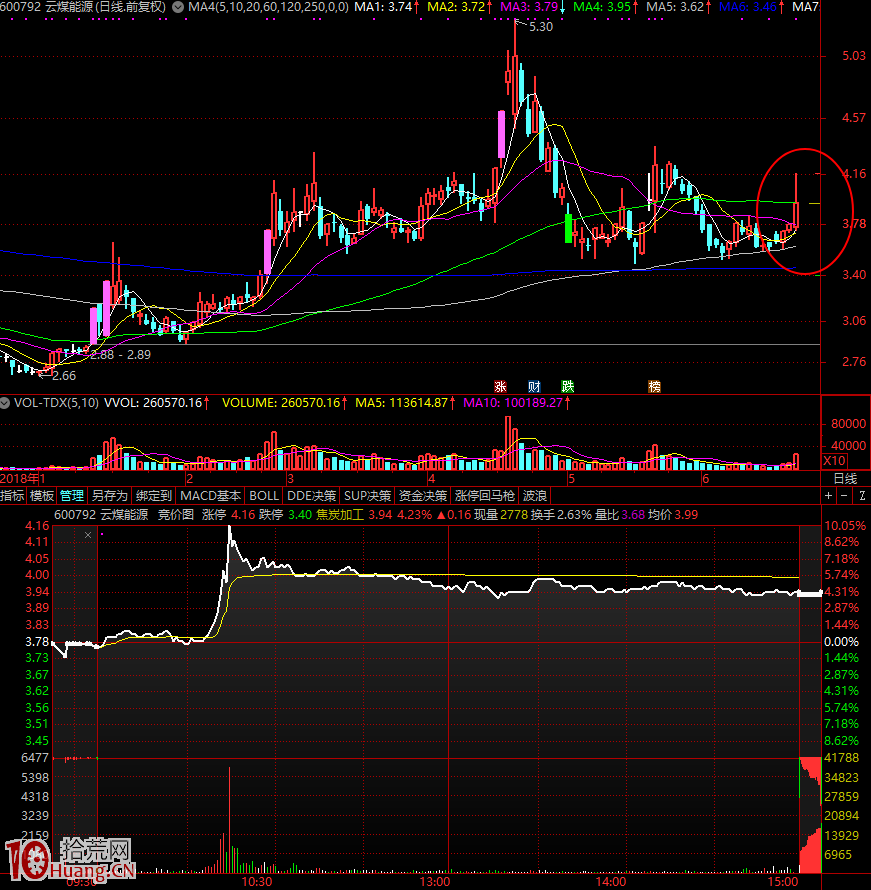This screenshot has height=890, width=871.
Task: Click the month 6 marker on date axis
Action: click(x=705, y=478)
